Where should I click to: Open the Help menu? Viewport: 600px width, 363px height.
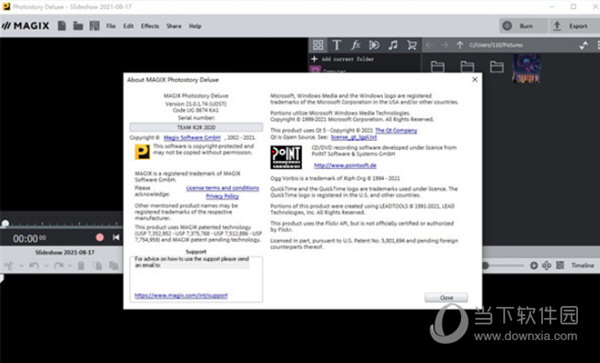tap(195, 26)
